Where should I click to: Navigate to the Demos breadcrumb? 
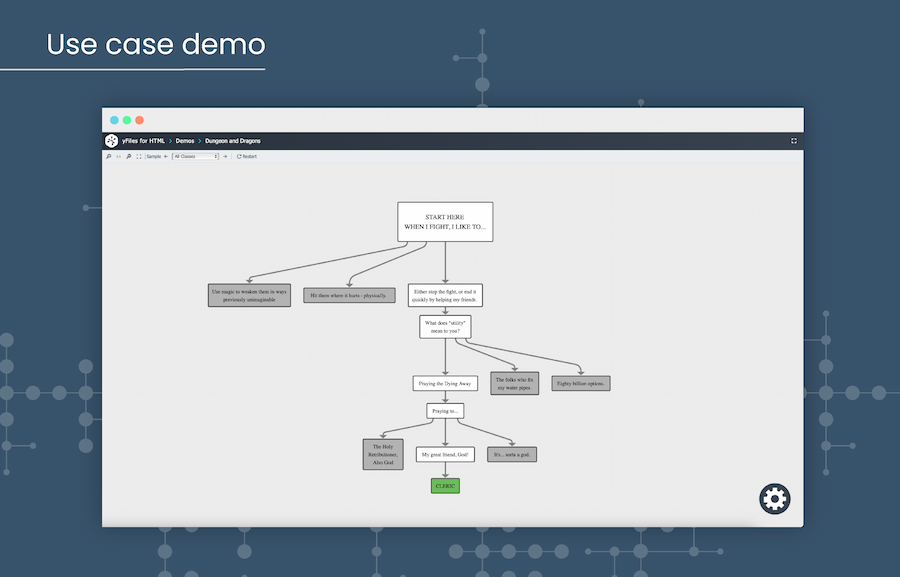tap(185, 141)
